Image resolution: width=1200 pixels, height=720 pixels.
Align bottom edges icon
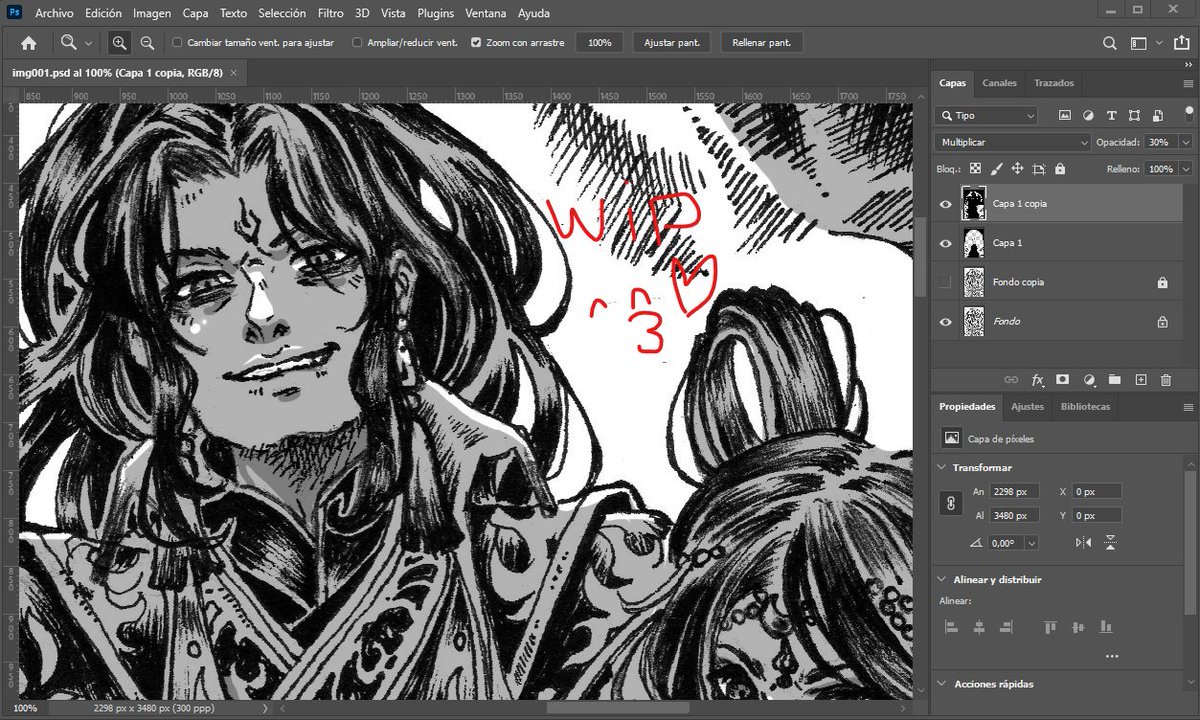1105,627
